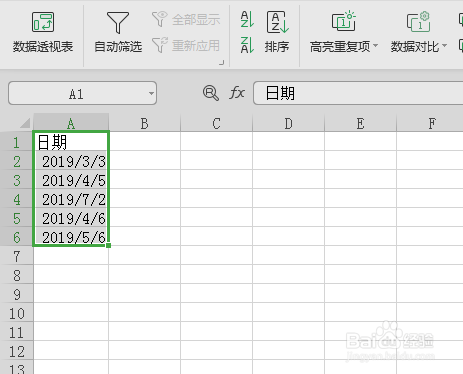Click the cell with 2019/4/6
Image resolution: width=463 pixels, height=374 pixels.
point(71,218)
